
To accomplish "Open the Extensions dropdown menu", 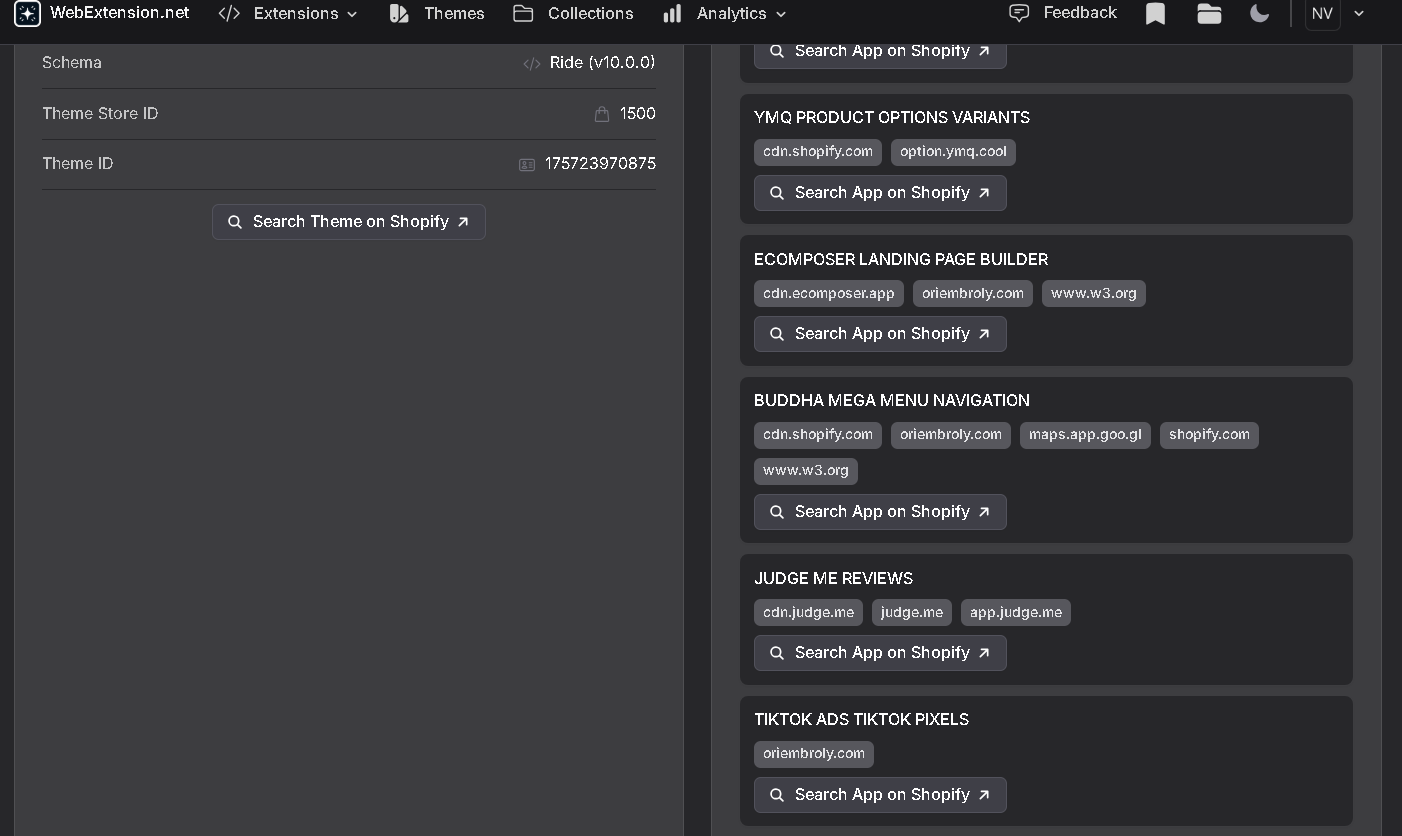I will [x=288, y=13].
